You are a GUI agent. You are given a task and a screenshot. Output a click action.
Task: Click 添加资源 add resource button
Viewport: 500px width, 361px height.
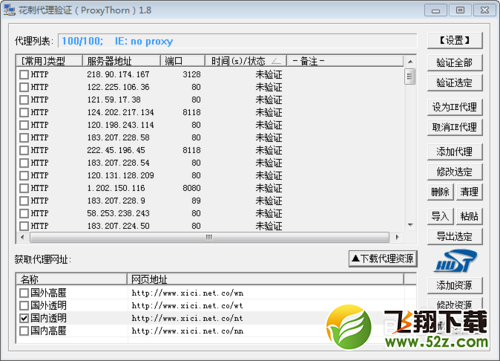455,285
